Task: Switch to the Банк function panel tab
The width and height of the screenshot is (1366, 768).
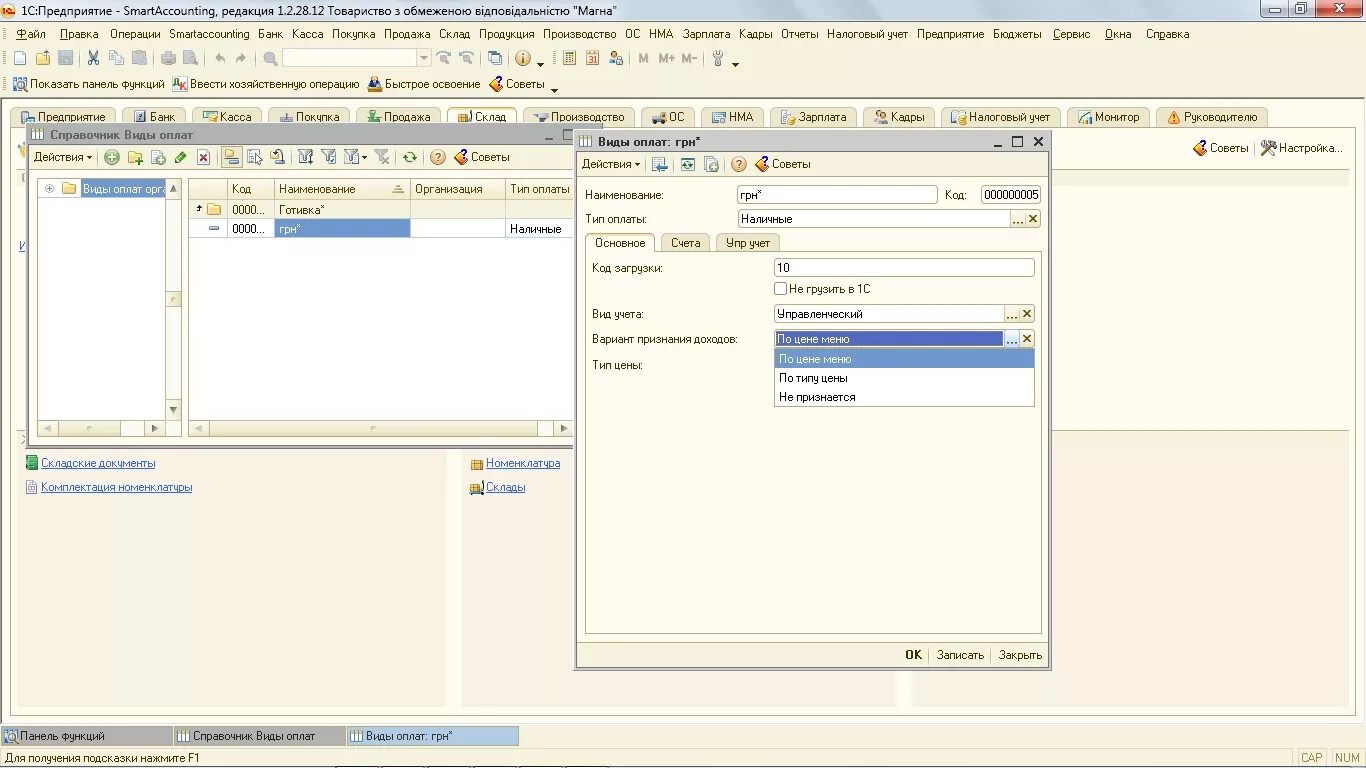Action: 154,117
